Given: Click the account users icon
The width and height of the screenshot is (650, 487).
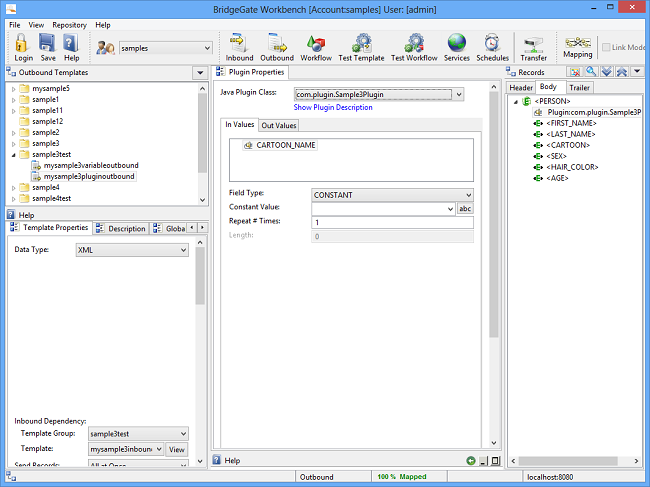Looking at the screenshot, I should [x=105, y=48].
